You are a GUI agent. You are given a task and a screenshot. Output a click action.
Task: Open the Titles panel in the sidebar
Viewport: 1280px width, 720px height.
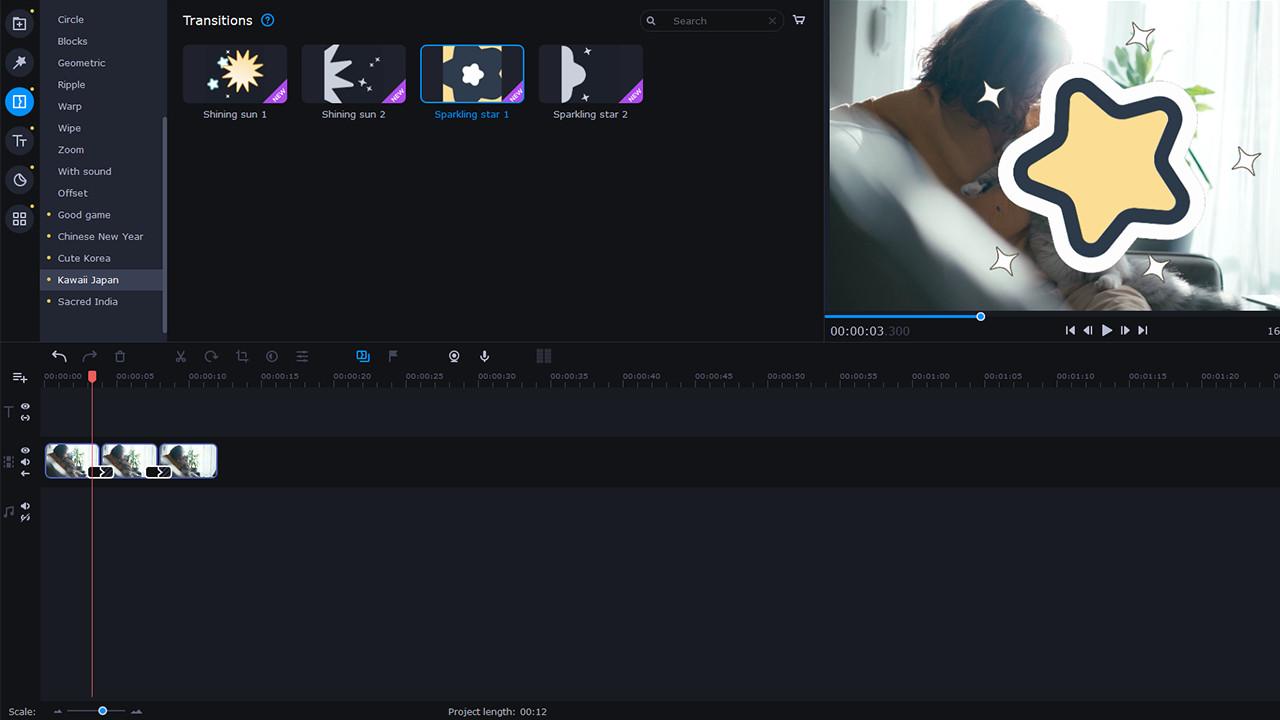pyautogui.click(x=20, y=140)
